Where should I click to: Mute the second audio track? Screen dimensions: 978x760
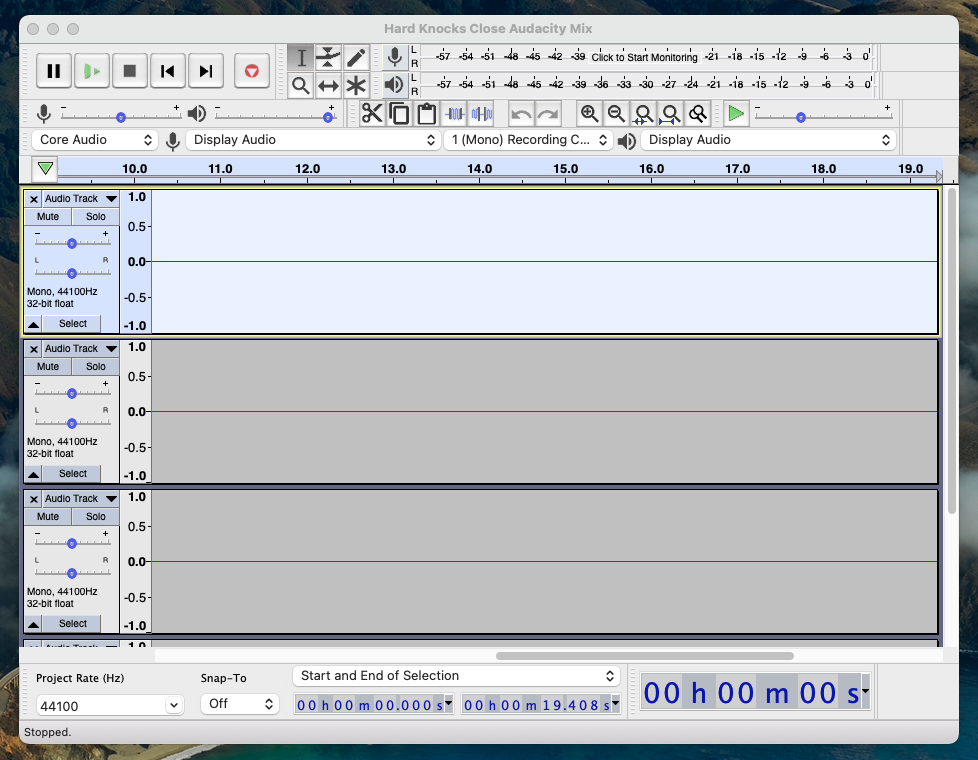click(48, 366)
